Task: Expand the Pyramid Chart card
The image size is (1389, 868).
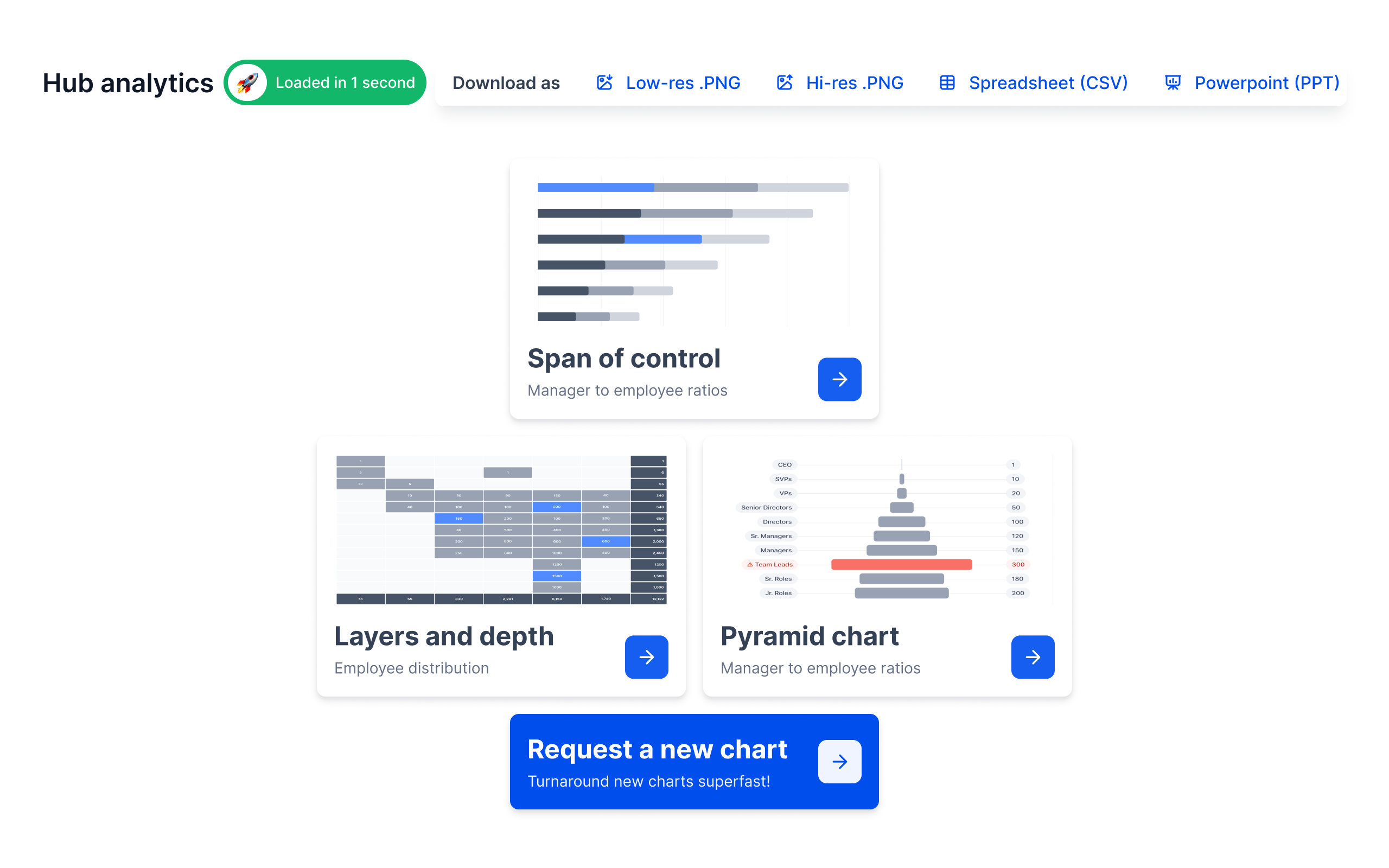Action: [1033, 656]
